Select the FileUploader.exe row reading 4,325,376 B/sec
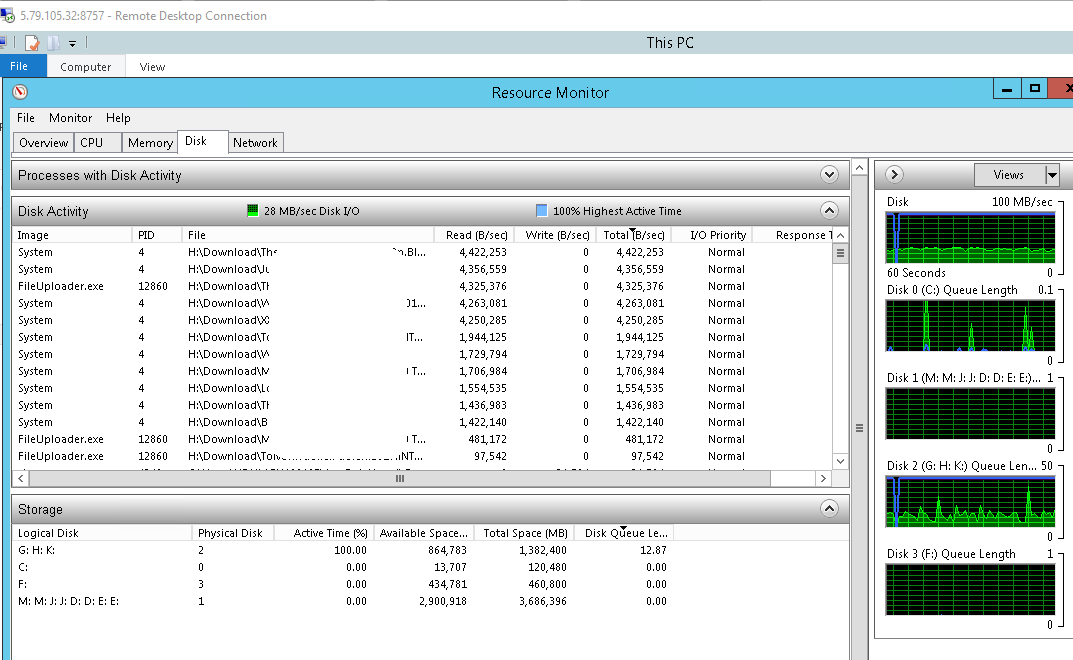This screenshot has width=1073, height=660. click(x=300, y=286)
